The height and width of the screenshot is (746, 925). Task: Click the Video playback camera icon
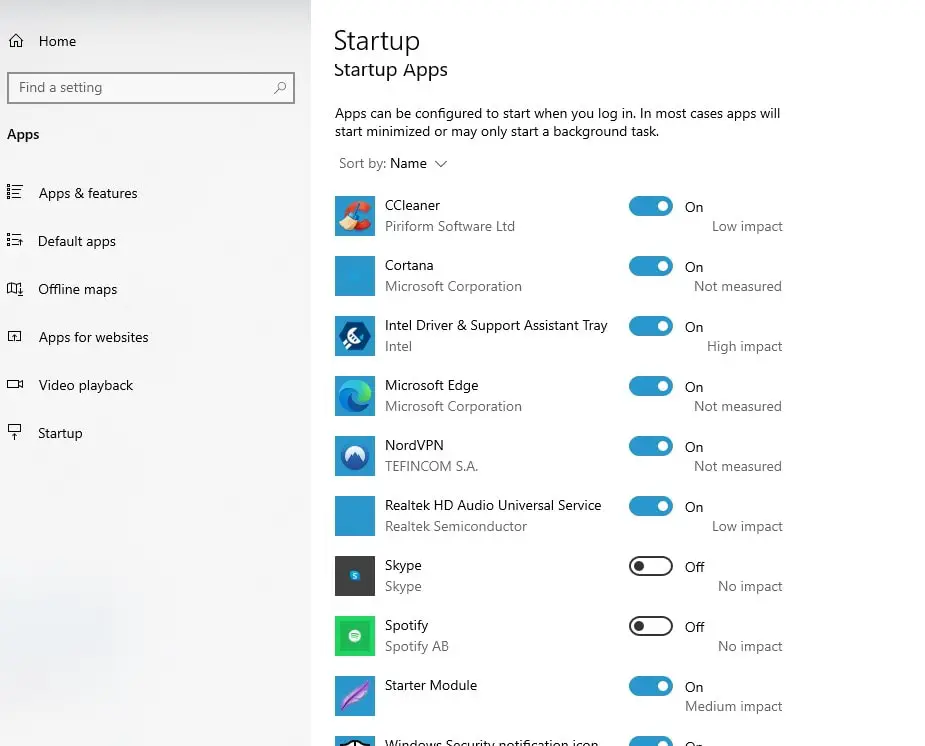pyautogui.click(x=15, y=384)
